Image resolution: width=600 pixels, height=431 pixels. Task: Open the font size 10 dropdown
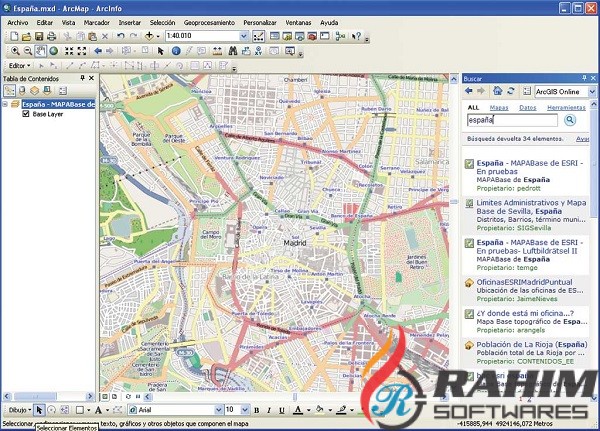(245, 410)
